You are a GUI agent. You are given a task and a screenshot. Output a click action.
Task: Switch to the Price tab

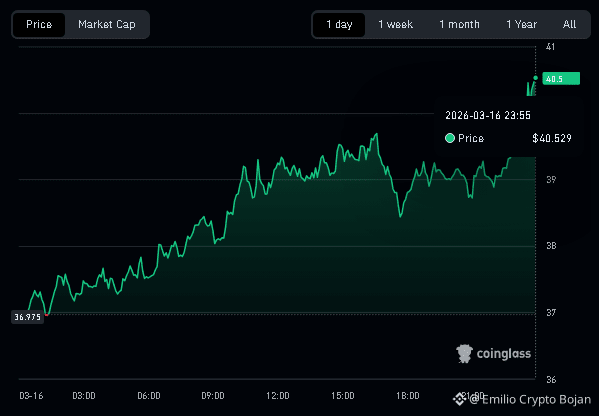click(x=39, y=24)
